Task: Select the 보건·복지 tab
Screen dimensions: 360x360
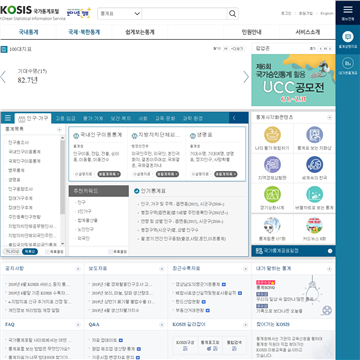Action: coord(121,118)
